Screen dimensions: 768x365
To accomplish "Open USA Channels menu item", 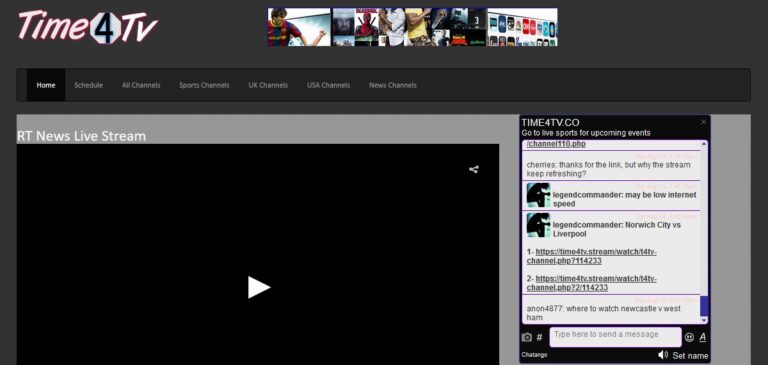I will click(x=329, y=85).
